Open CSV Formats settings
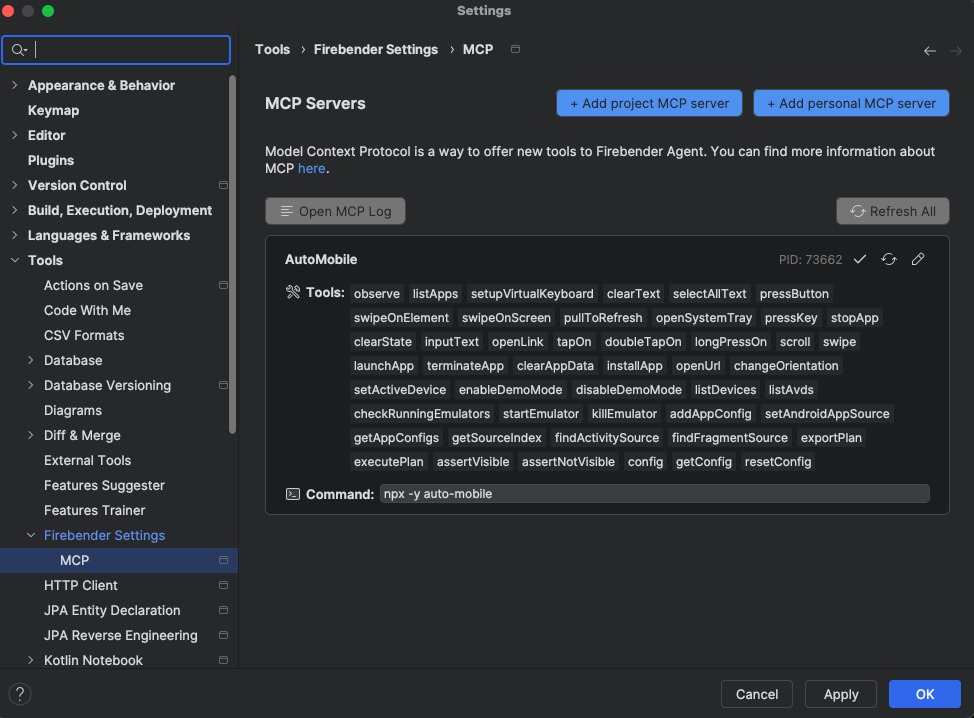974x718 pixels. pyautogui.click(x=84, y=335)
